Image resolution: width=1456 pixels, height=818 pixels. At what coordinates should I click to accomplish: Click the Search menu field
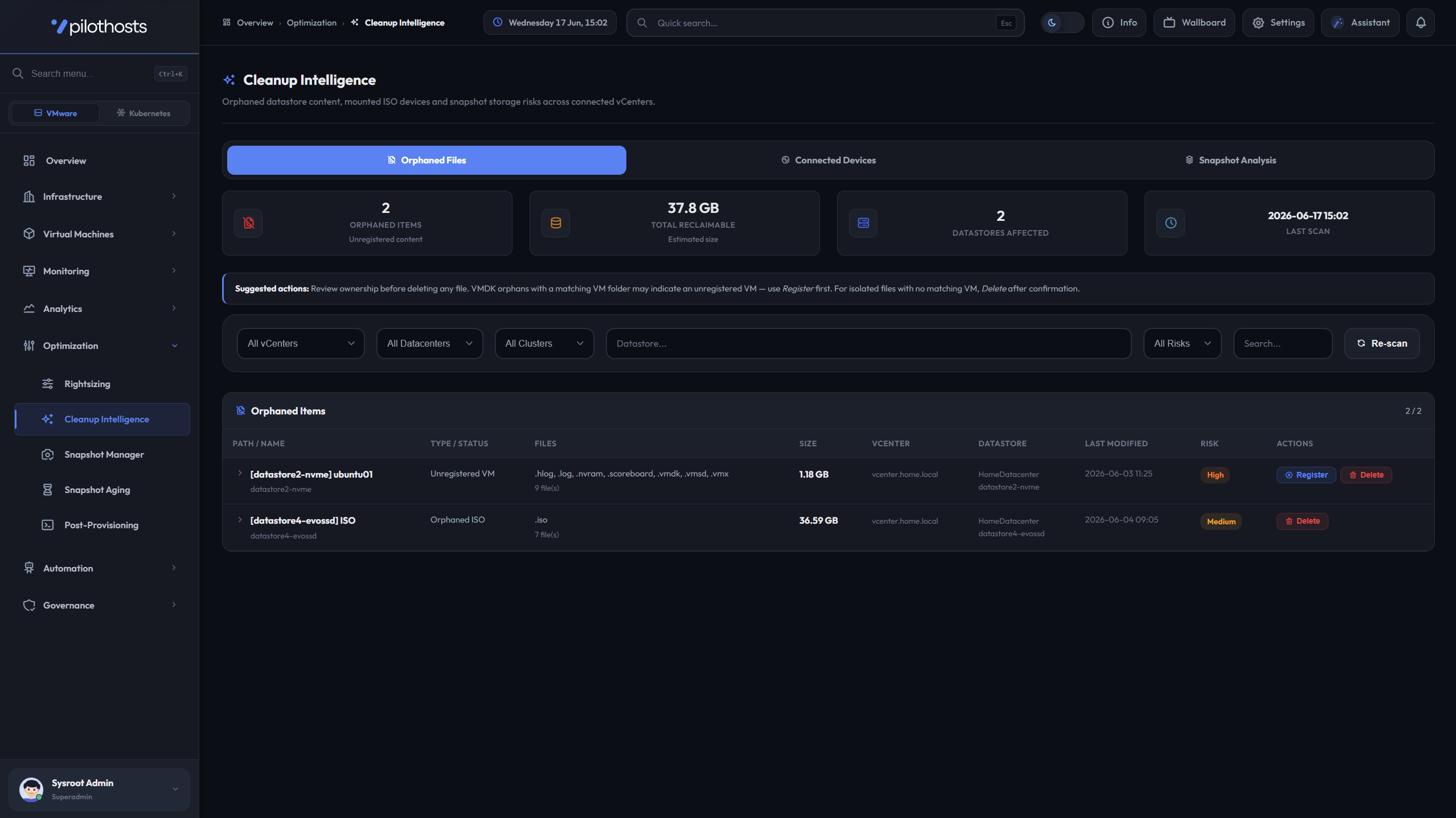click(99, 73)
